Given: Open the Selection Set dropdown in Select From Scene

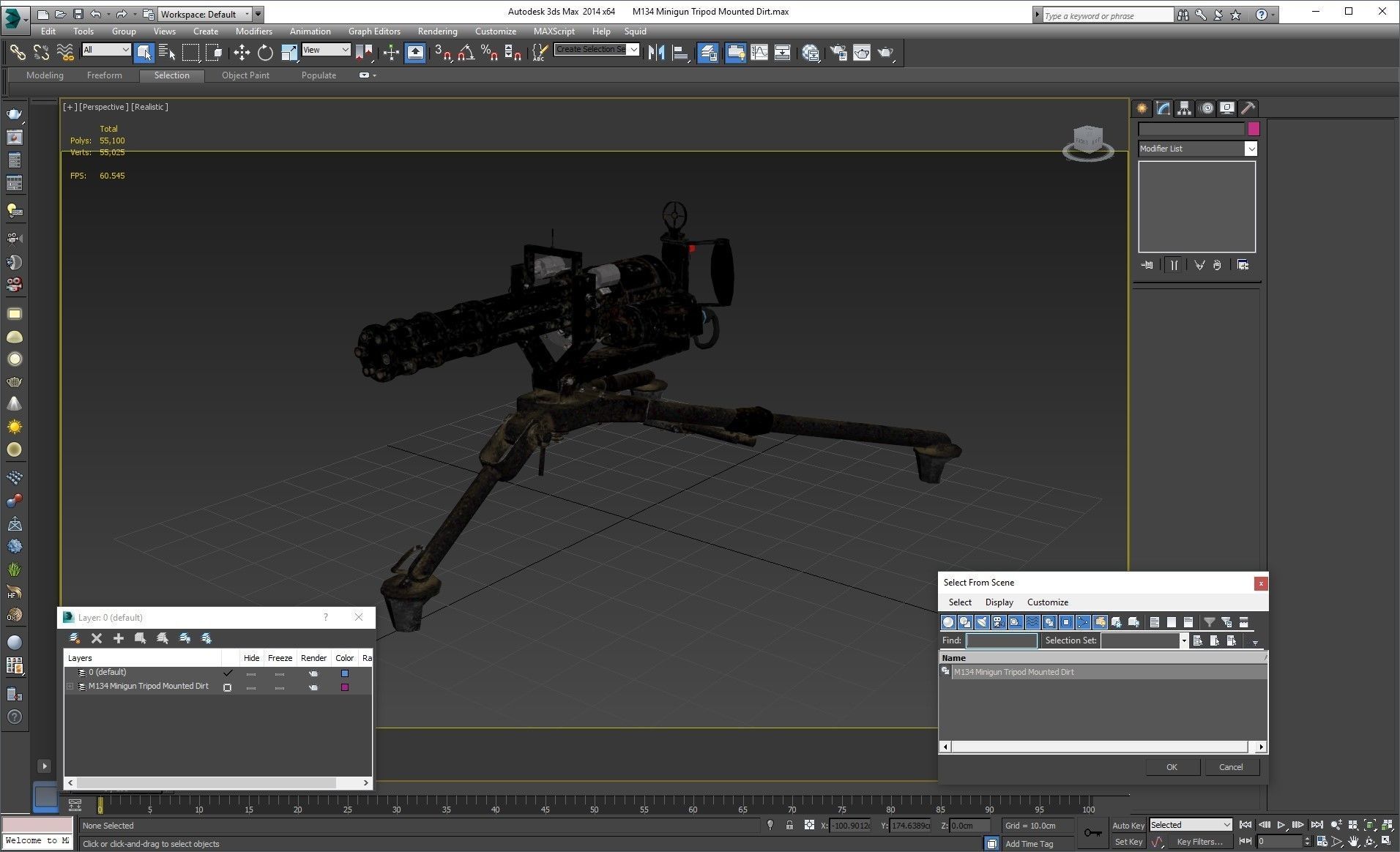Looking at the screenshot, I should coord(1144,640).
